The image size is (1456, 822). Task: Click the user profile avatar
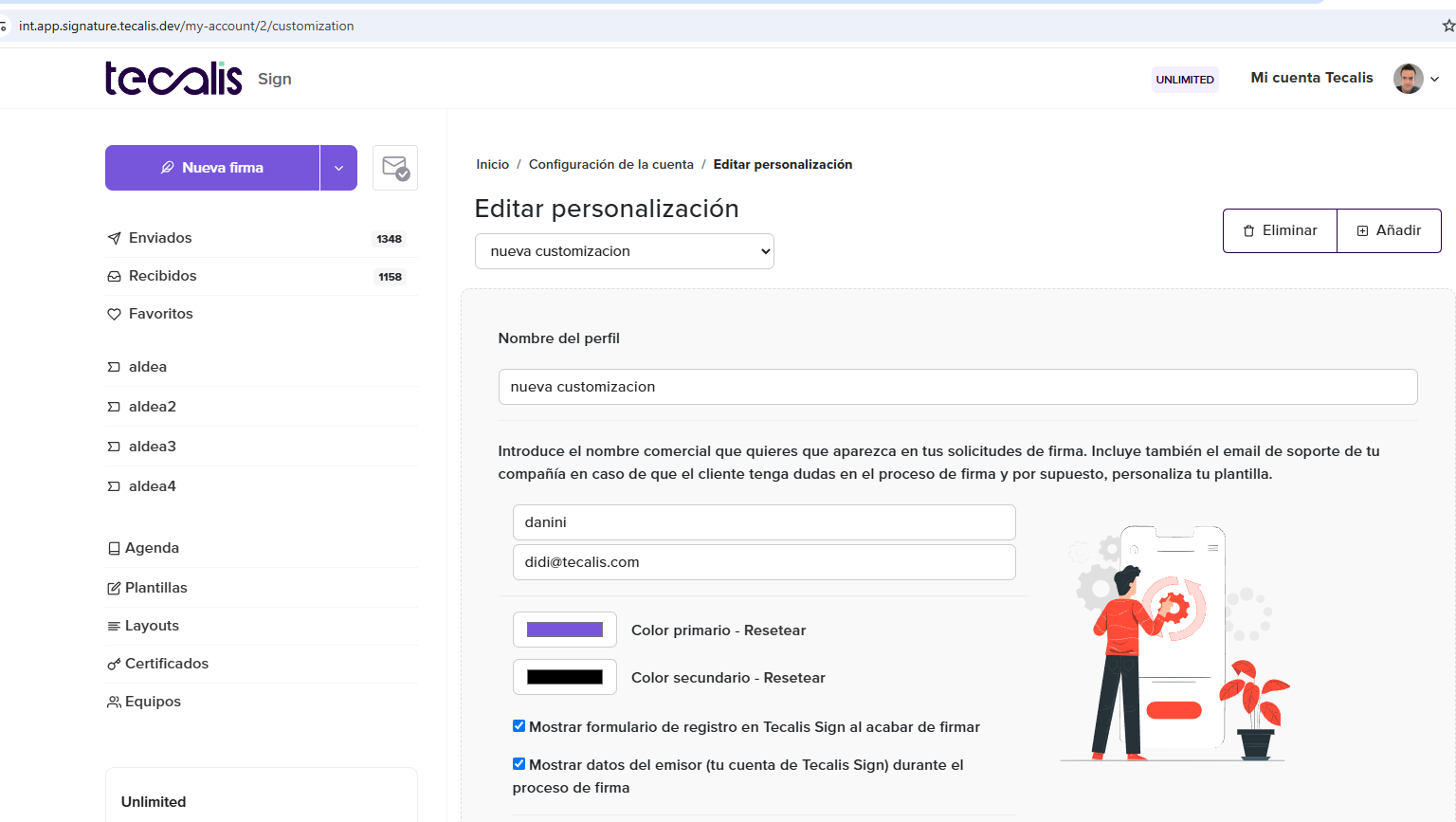pos(1408,79)
